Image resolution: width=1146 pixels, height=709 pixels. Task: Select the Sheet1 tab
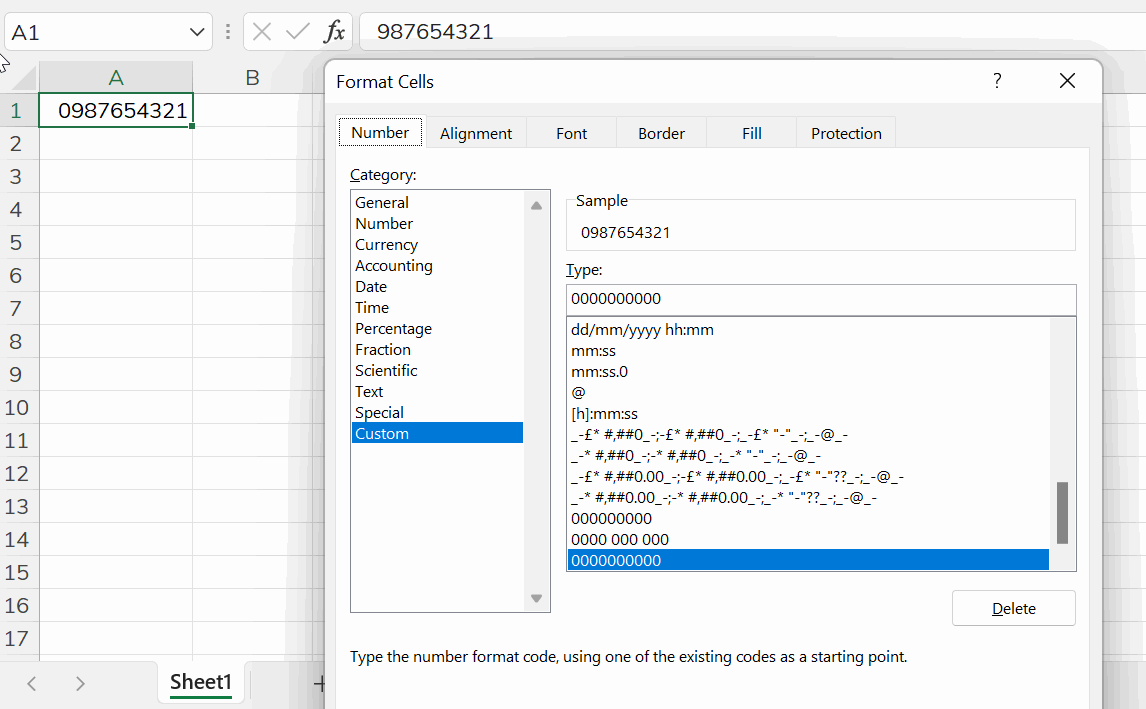click(201, 683)
